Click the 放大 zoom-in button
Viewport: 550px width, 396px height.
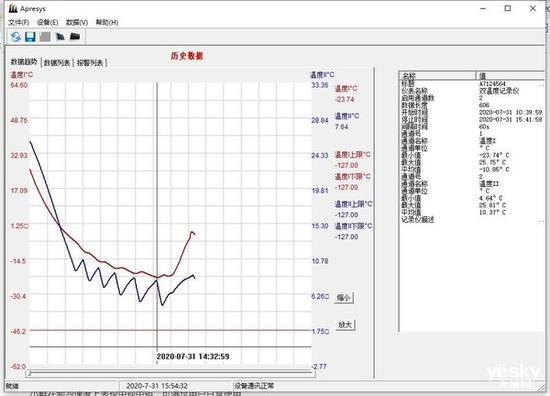coord(345,324)
